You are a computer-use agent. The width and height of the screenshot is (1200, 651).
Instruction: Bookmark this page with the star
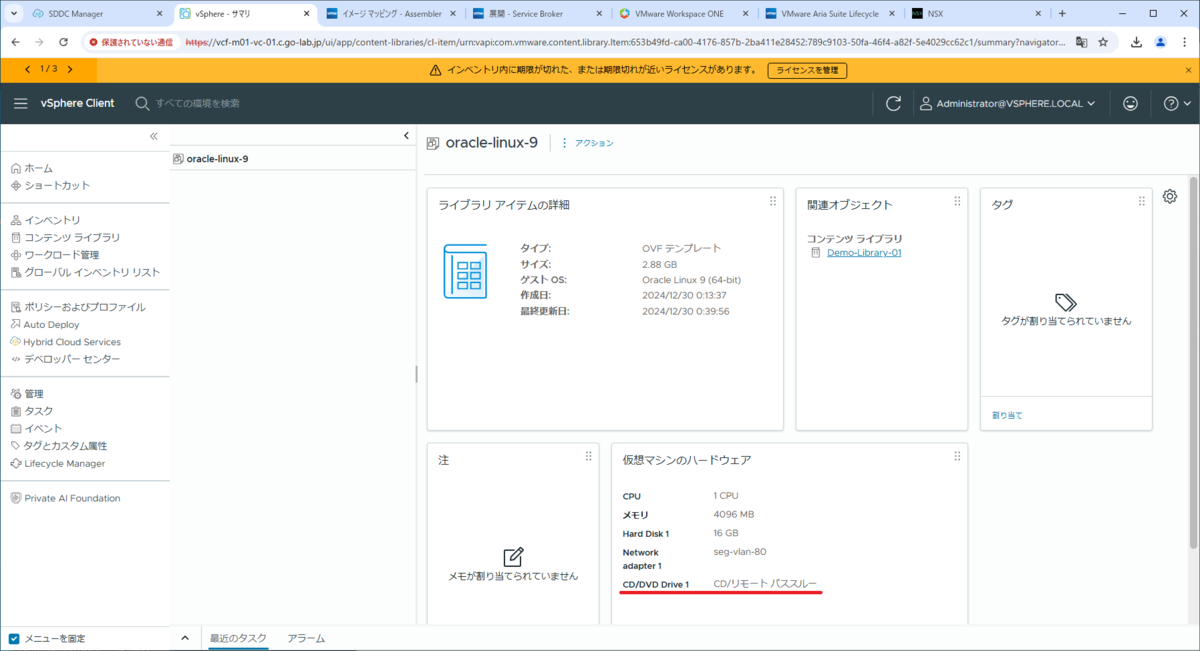pyautogui.click(x=1103, y=42)
